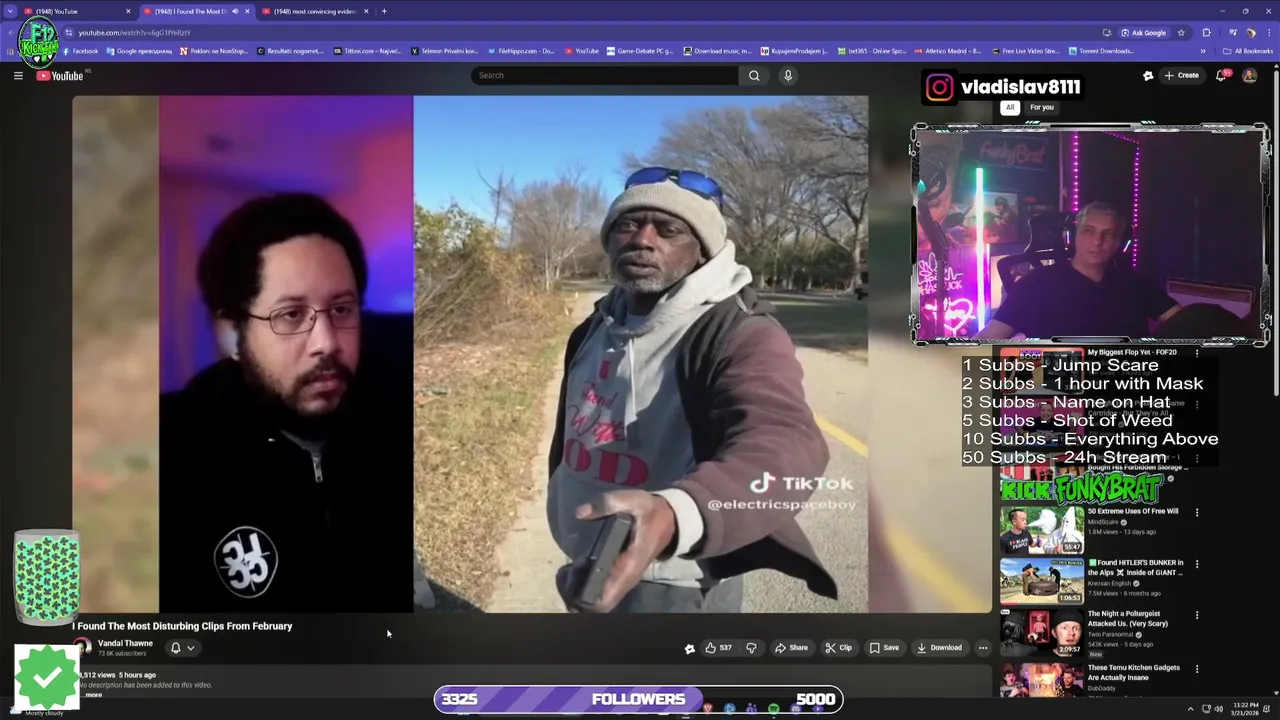Bookmark this page with the star icon

pos(1181,32)
